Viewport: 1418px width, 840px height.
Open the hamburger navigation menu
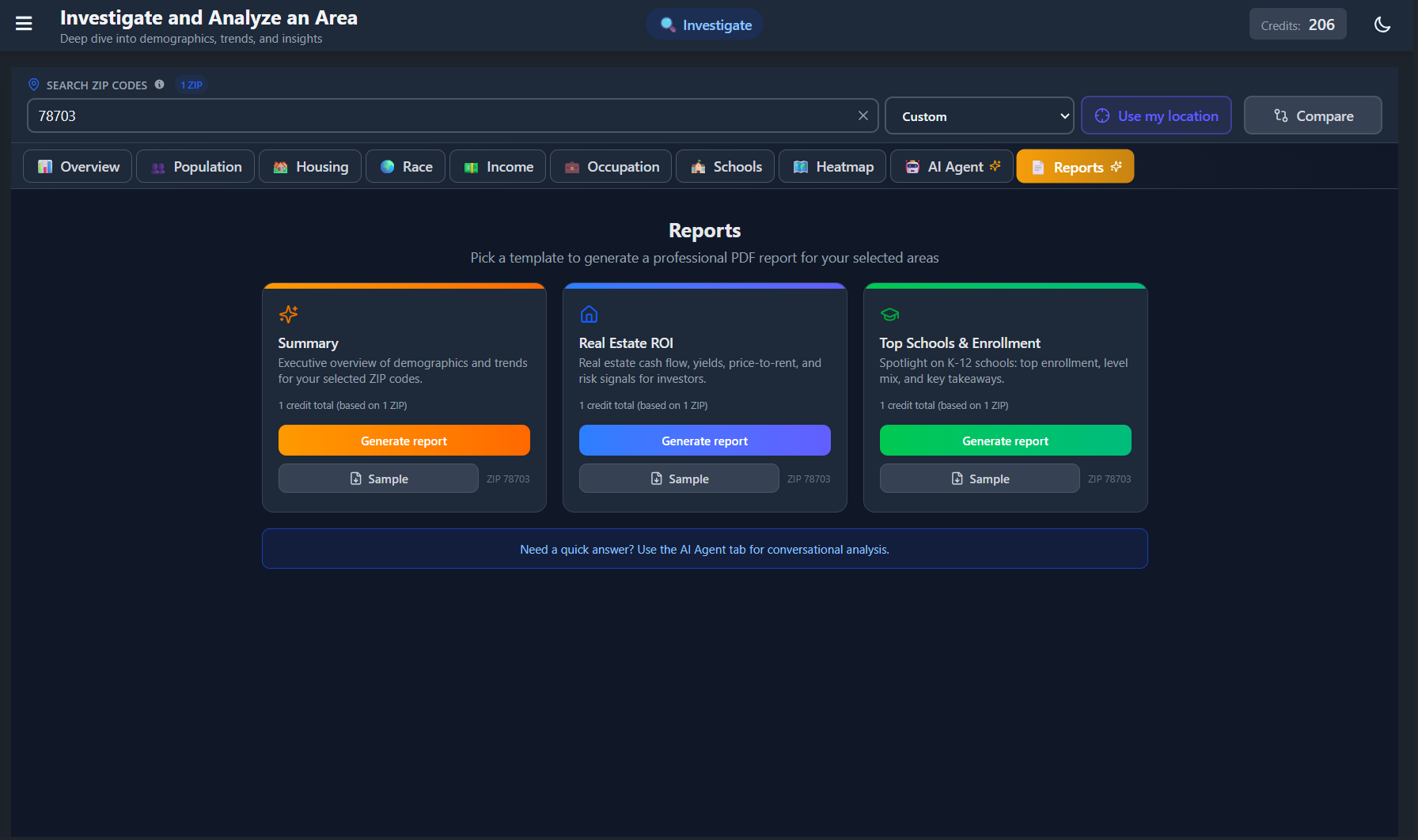point(24,24)
